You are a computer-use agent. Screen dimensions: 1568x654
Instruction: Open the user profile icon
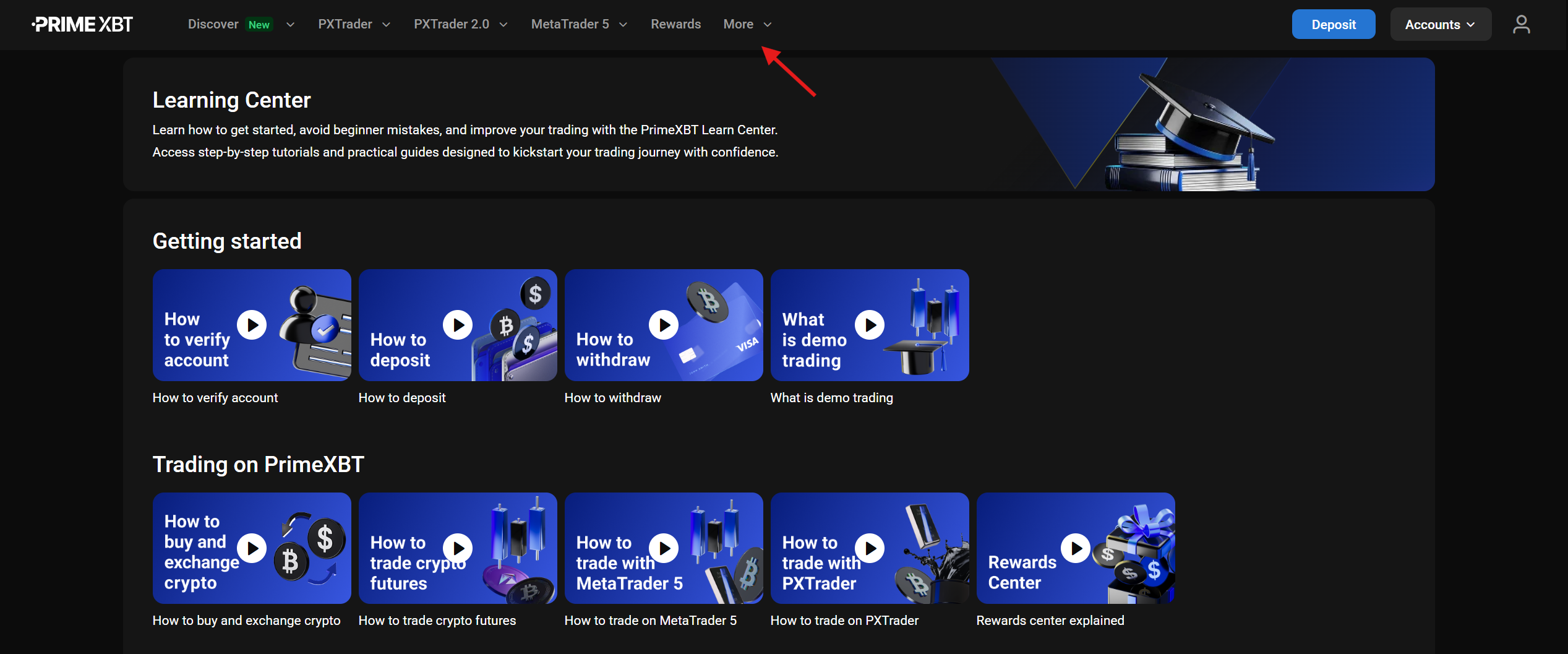[x=1520, y=24]
